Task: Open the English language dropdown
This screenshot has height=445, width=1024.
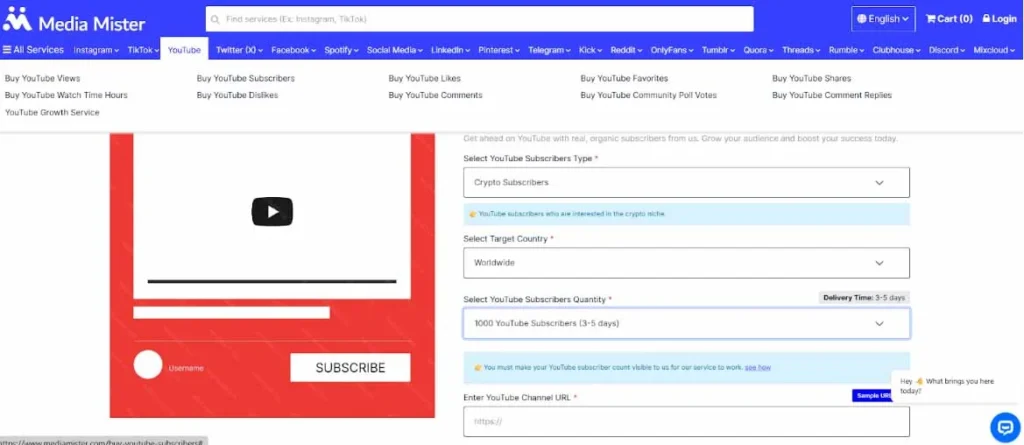Action: (x=883, y=19)
